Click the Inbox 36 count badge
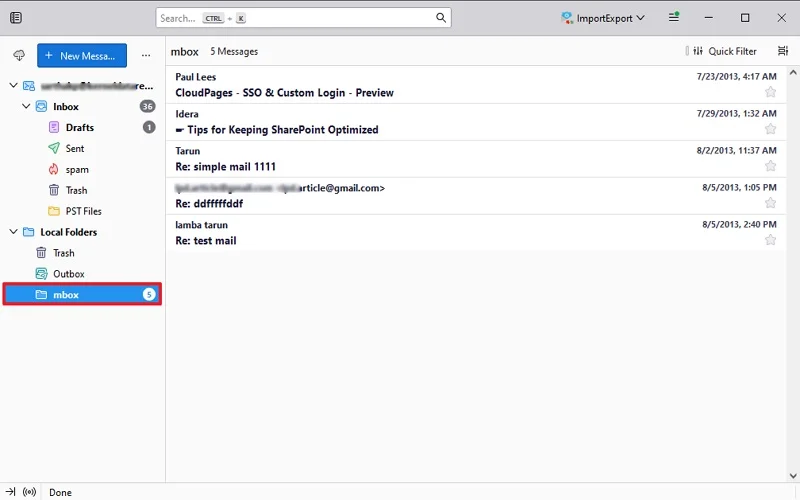 147,106
